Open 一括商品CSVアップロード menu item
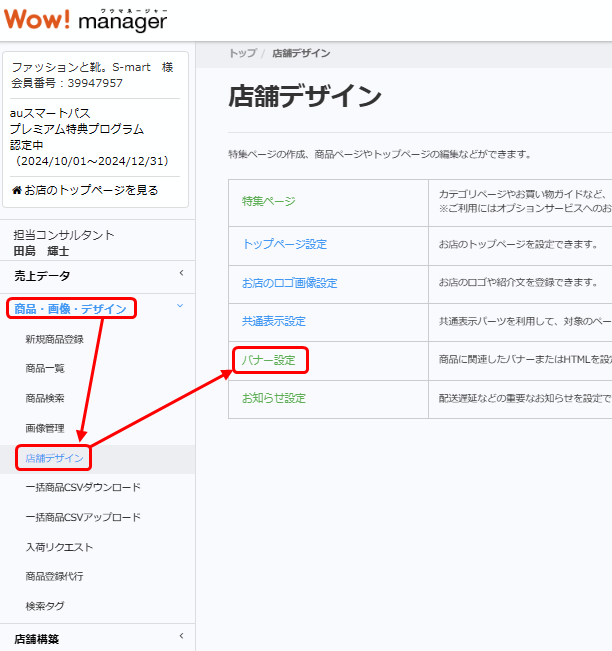The image size is (612, 651). coord(83,517)
